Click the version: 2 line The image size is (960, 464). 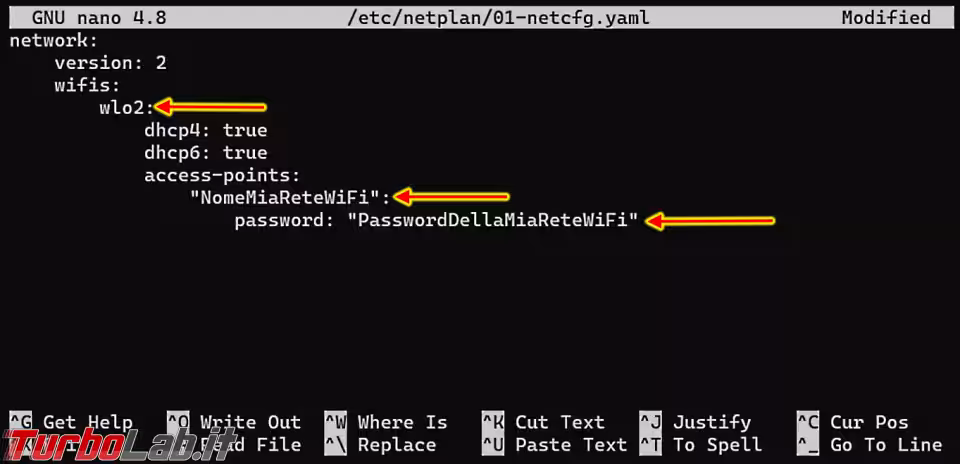click(x=110, y=63)
